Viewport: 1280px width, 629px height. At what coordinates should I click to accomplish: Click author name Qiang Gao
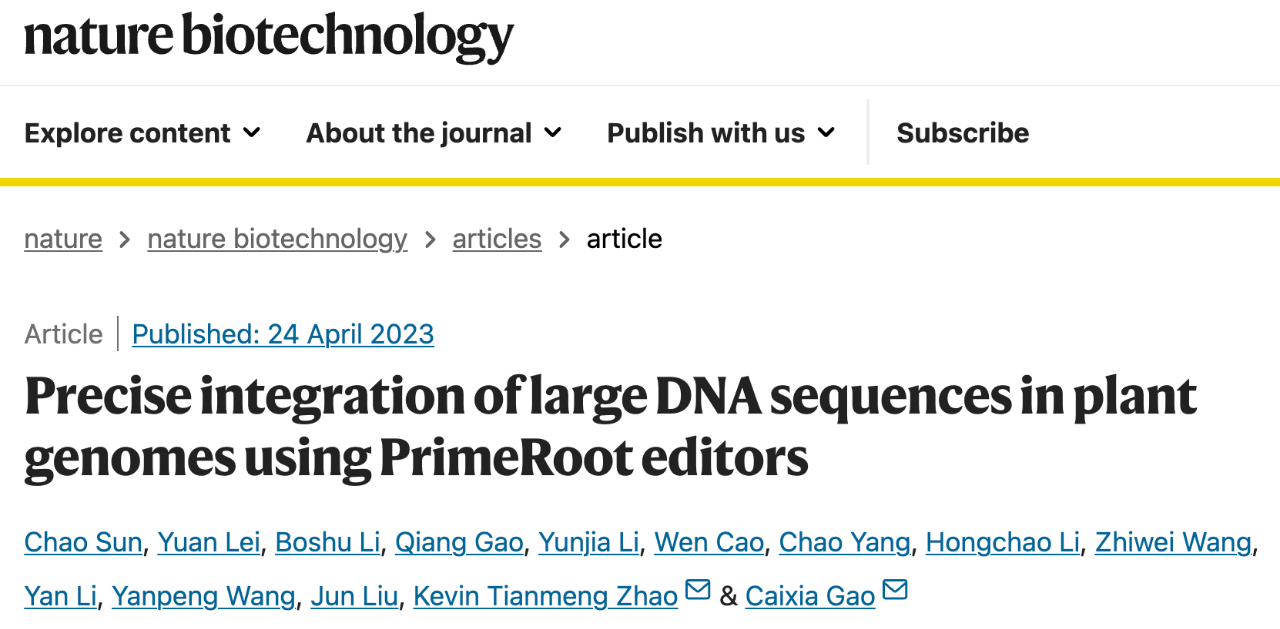pos(459,543)
